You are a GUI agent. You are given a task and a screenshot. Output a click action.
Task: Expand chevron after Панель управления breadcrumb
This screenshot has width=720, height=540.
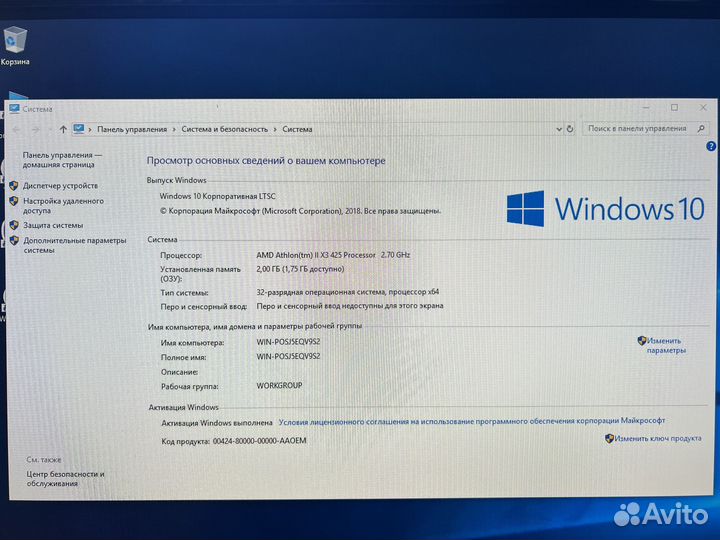coord(174,129)
